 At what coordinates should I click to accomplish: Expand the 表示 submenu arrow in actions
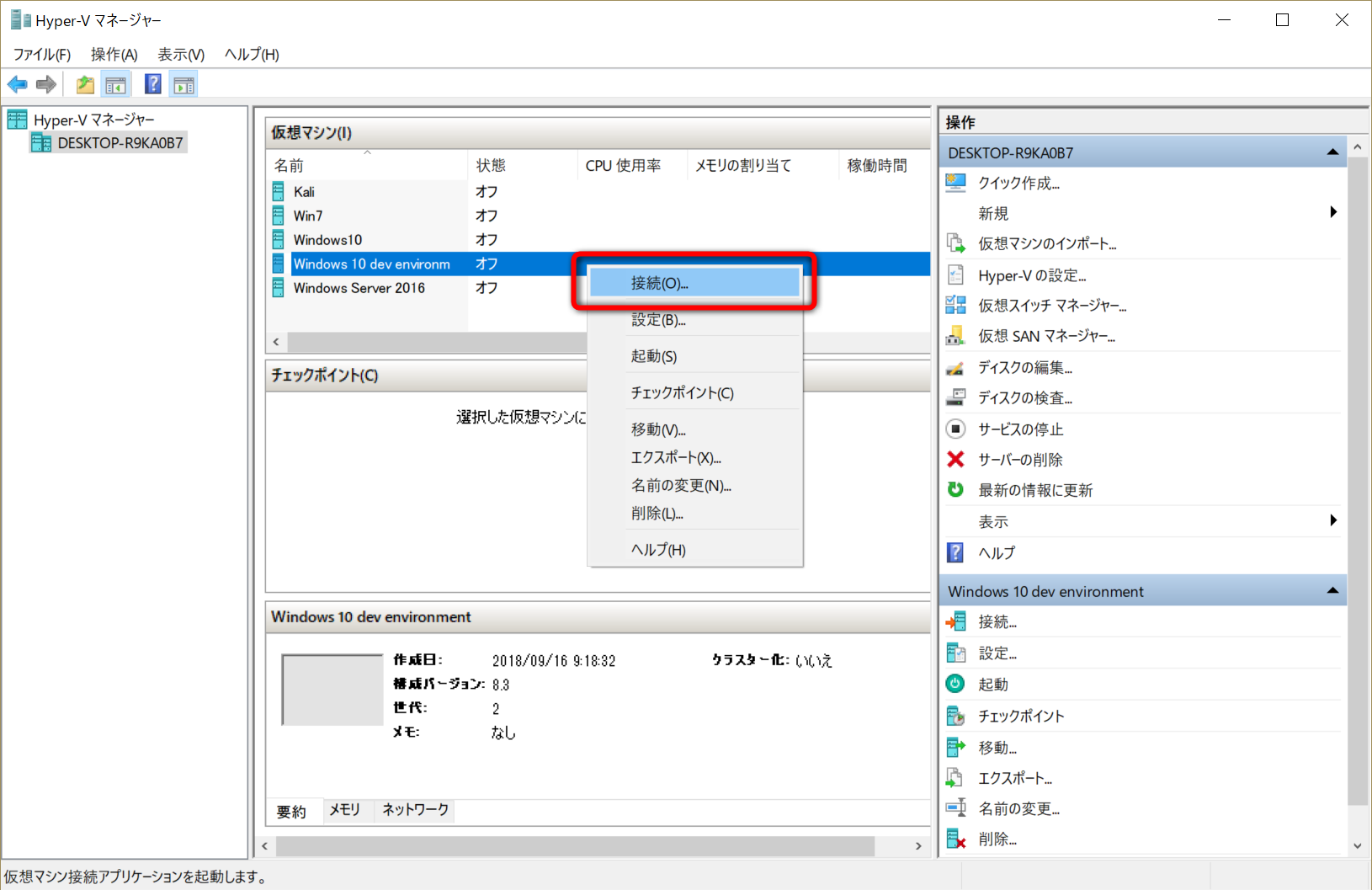tap(1333, 520)
